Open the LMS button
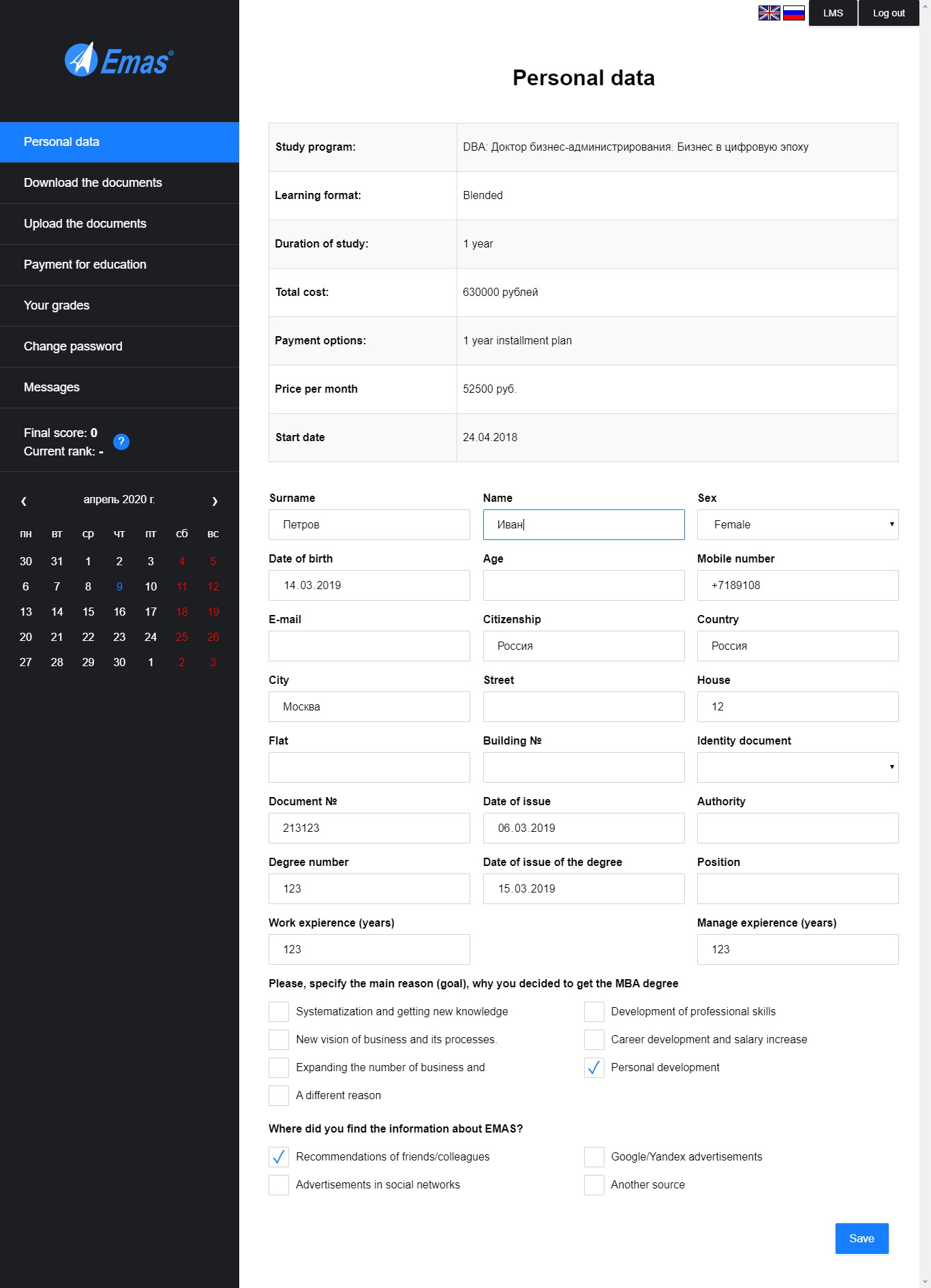The width and height of the screenshot is (931, 1288). pos(833,13)
